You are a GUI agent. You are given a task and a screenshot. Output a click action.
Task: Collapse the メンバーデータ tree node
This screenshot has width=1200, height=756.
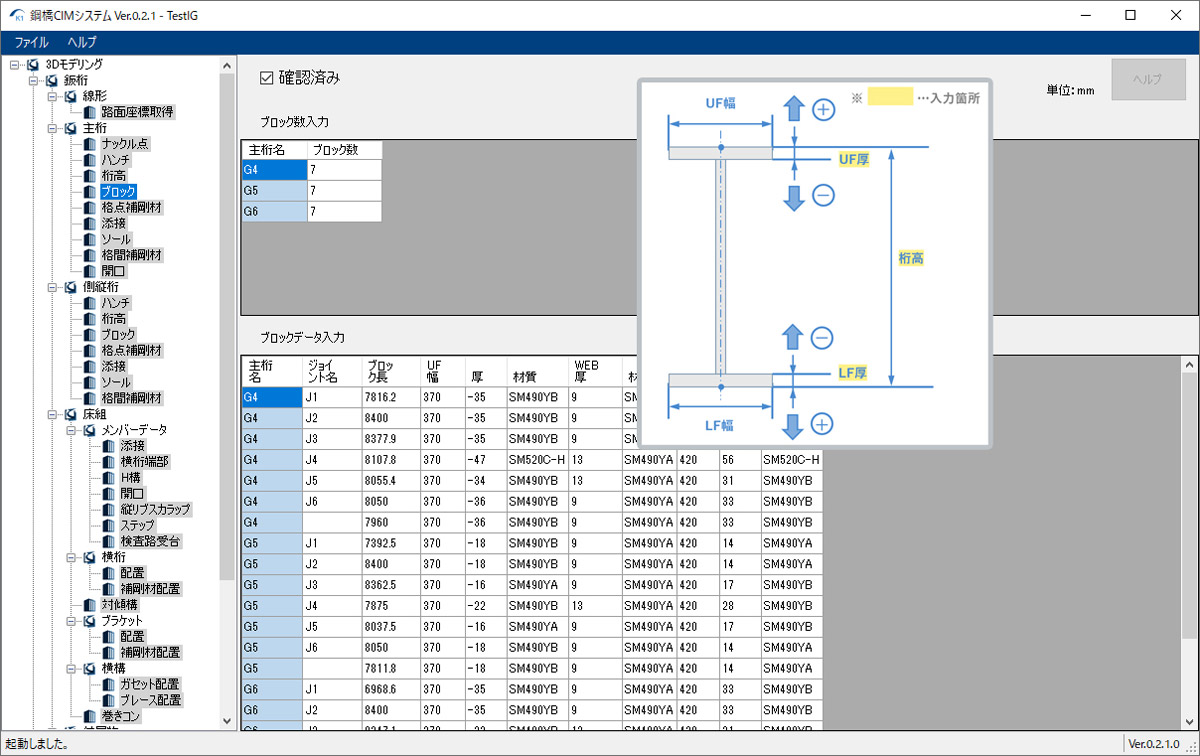click(x=70, y=430)
